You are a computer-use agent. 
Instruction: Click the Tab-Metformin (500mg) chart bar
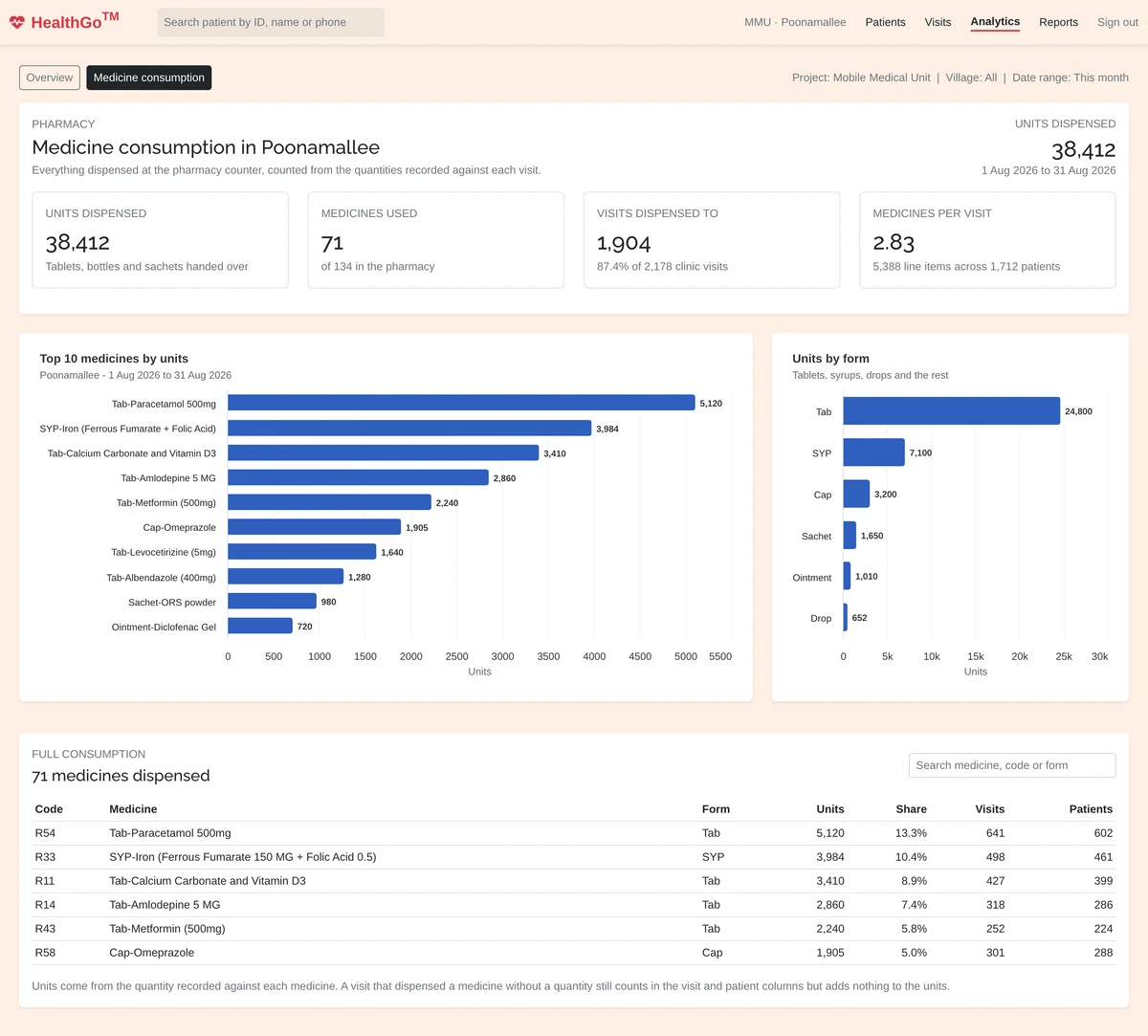point(329,502)
